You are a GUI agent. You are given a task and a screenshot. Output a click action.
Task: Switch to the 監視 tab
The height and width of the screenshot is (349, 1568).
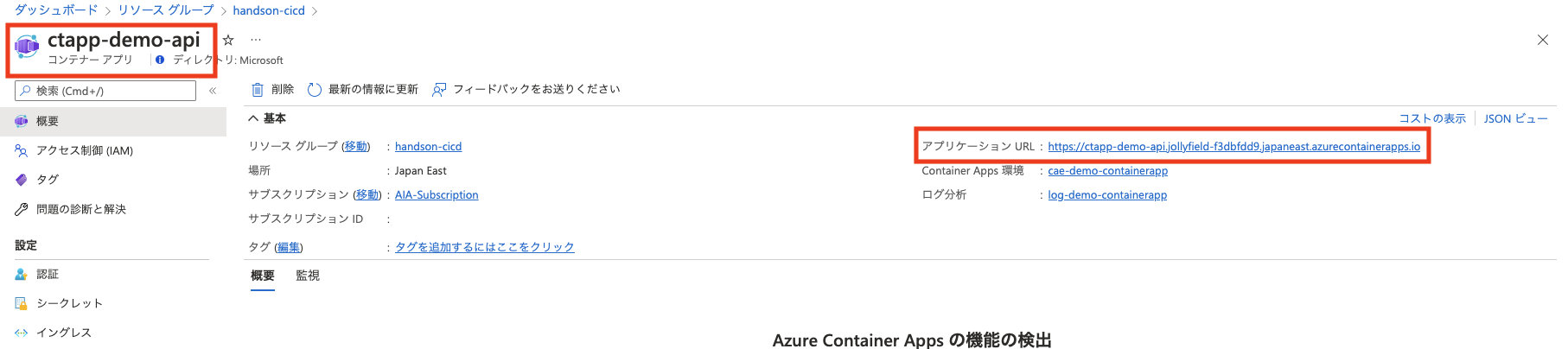[x=308, y=276]
